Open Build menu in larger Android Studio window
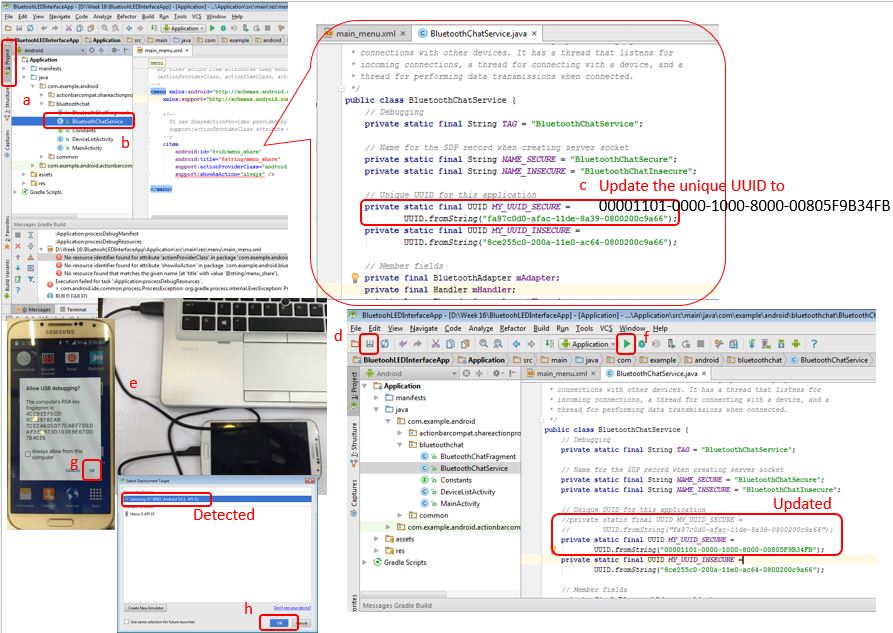Viewport: 893px width, 633px height. tap(541, 328)
